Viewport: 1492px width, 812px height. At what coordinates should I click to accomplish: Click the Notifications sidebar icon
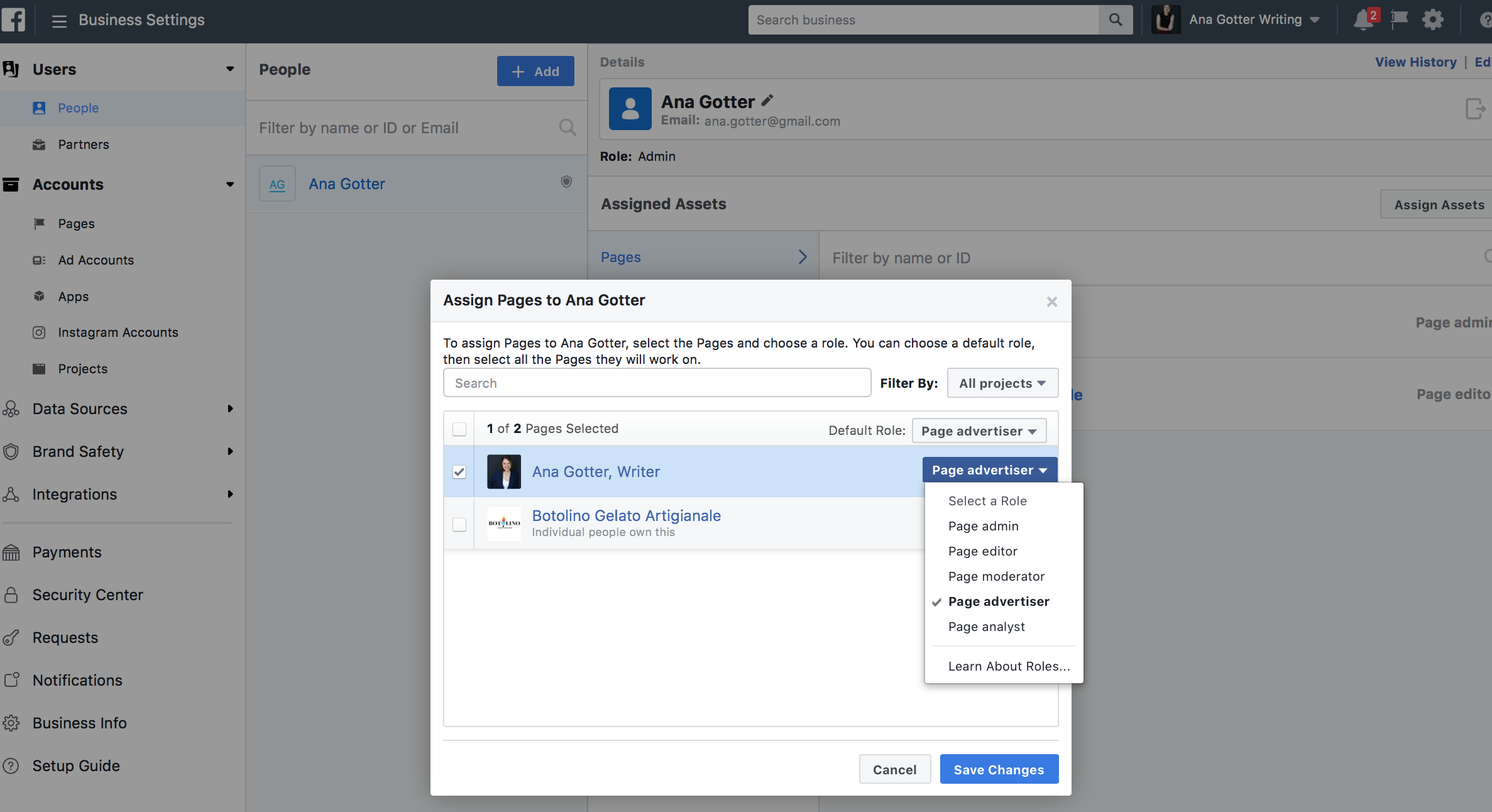tap(11, 680)
